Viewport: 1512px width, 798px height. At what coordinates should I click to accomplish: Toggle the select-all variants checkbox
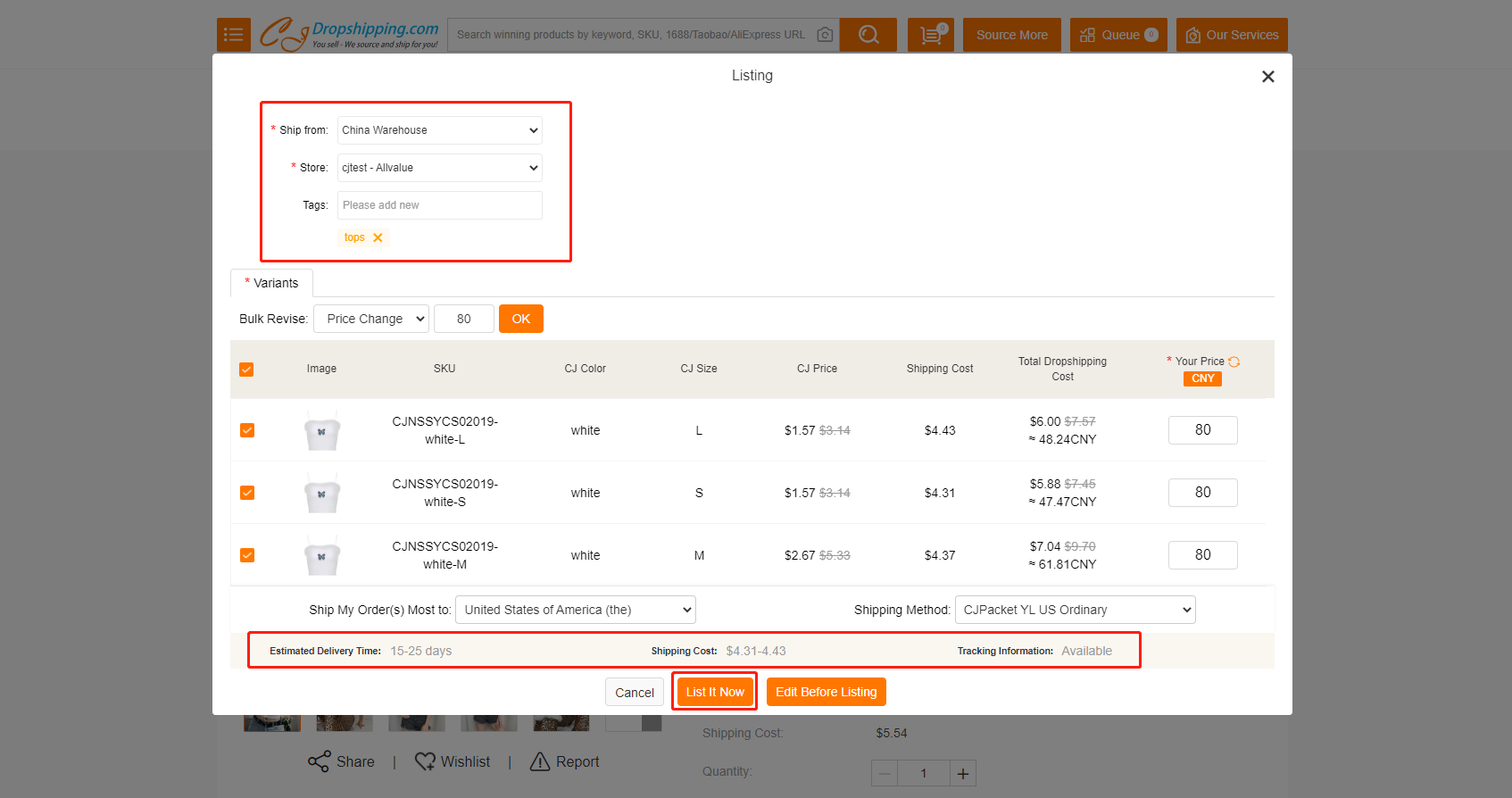point(247,370)
